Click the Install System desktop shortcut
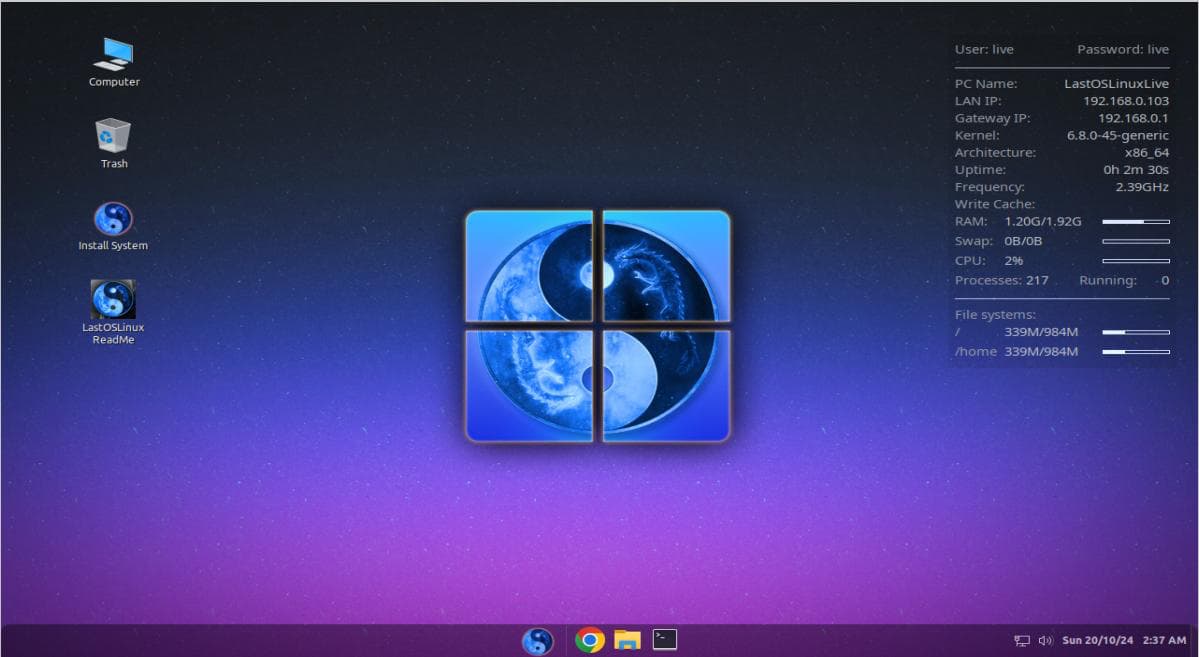1199x657 pixels. [113, 220]
